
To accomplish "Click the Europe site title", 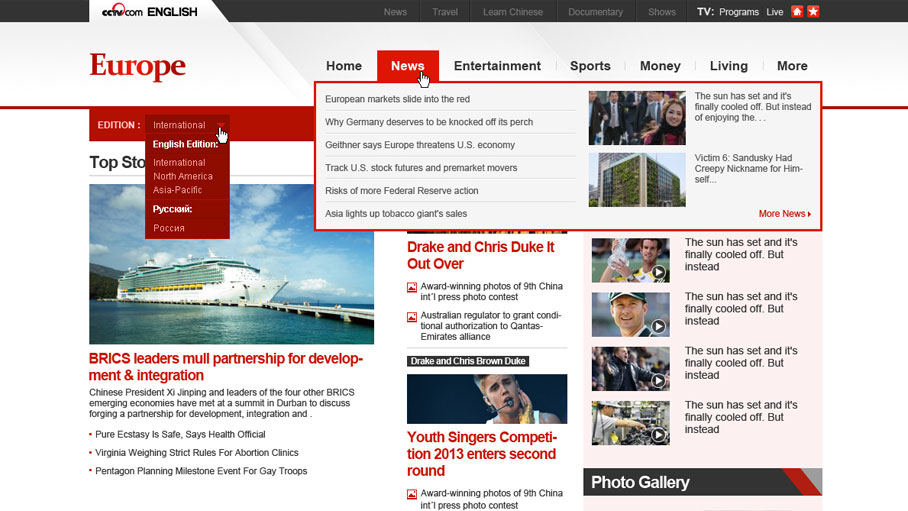I will [138, 65].
